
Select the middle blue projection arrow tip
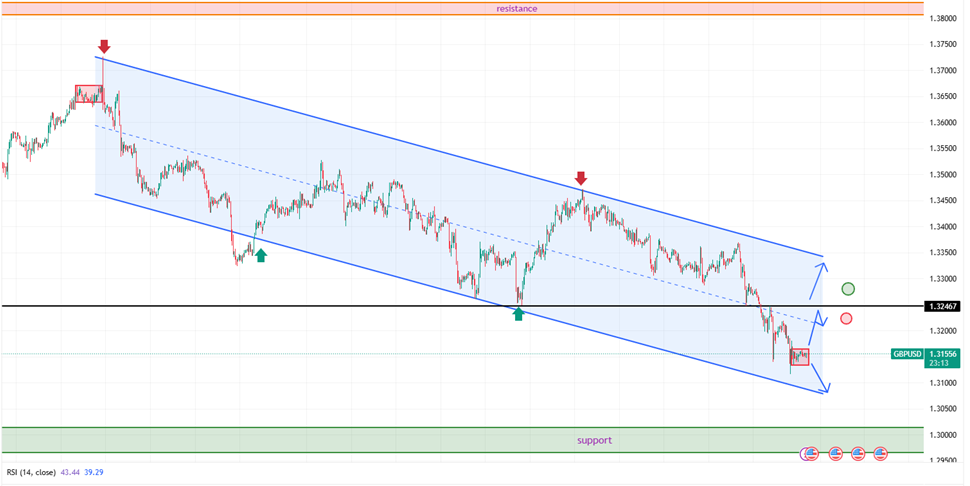[x=821, y=315]
